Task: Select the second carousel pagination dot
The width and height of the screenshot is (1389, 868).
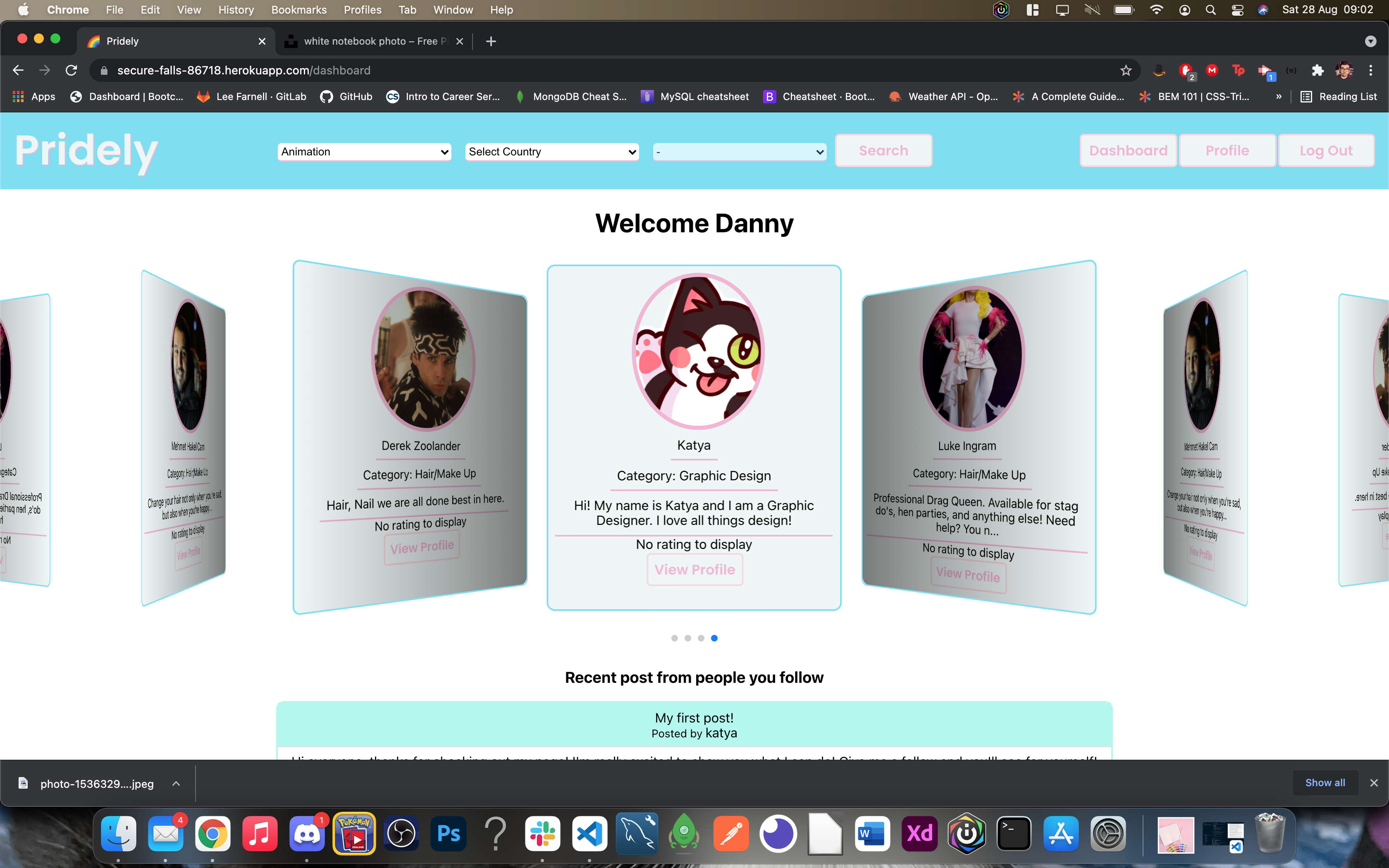Action: pyautogui.click(x=687, y=638)
